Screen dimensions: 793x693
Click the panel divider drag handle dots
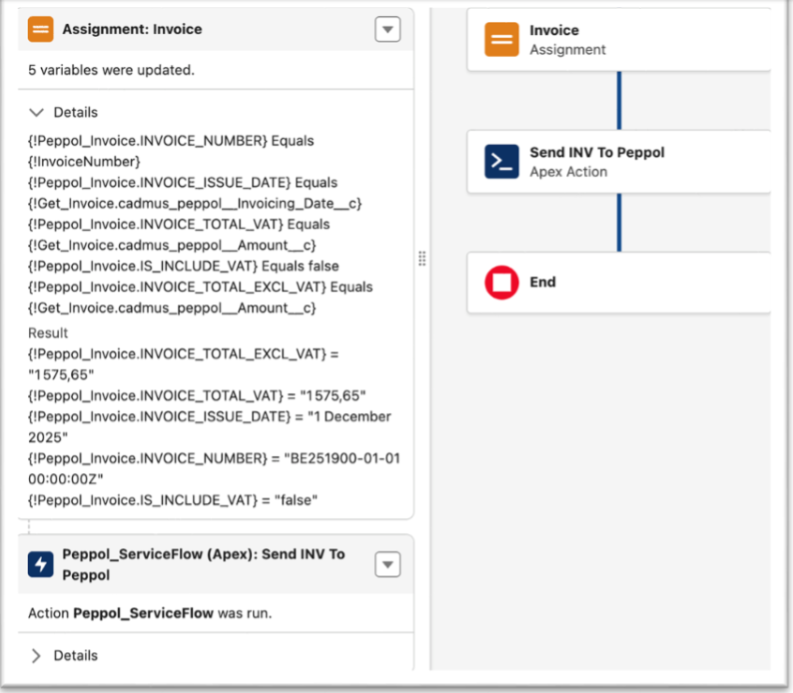[422, 259]
